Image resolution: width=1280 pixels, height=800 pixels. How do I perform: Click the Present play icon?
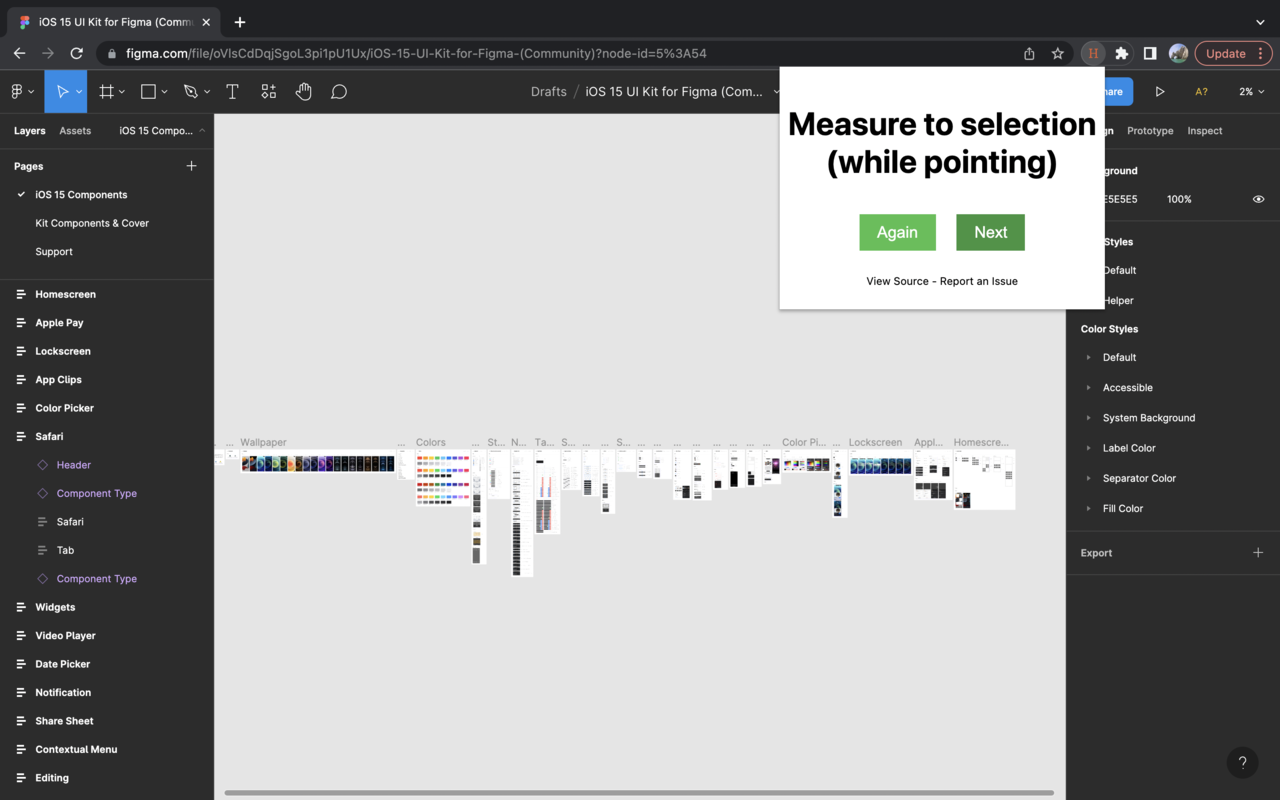1160,91
